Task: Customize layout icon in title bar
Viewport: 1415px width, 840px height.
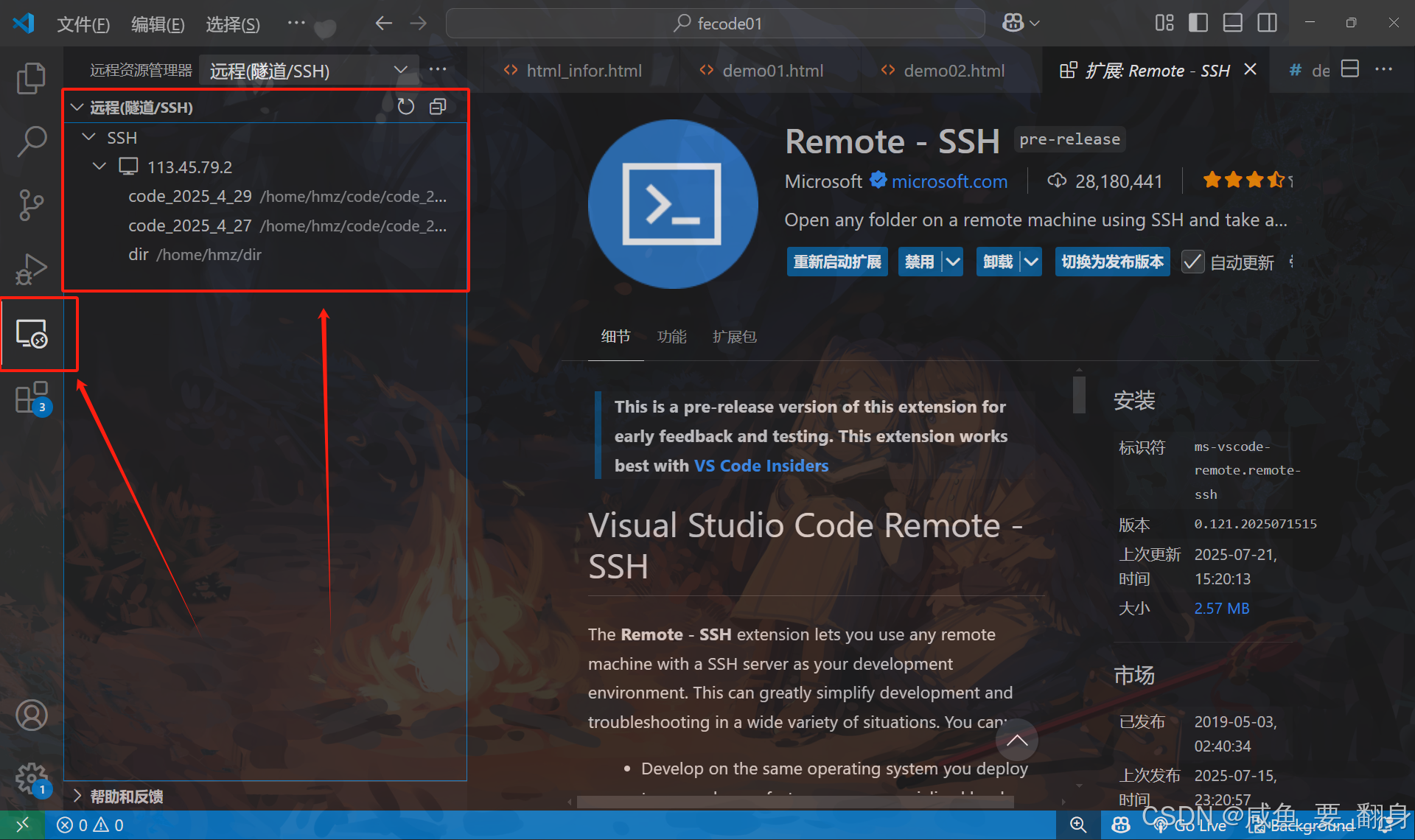Action: tap(1164, 23)
